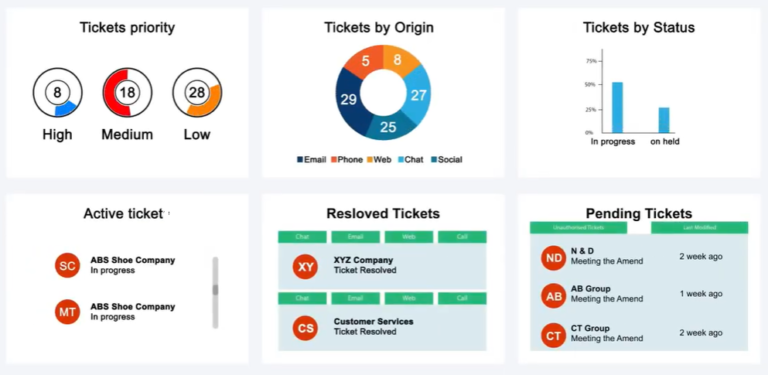The height and width of the screenshot is (375, 768).
Task: Open the Web tab above Customer Services
Action: (x=409, y=298)
